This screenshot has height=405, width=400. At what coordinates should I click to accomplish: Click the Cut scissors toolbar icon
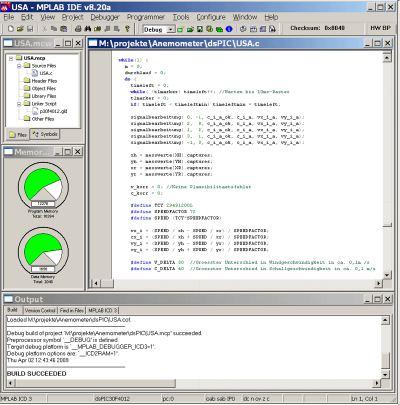click(45, 29)
